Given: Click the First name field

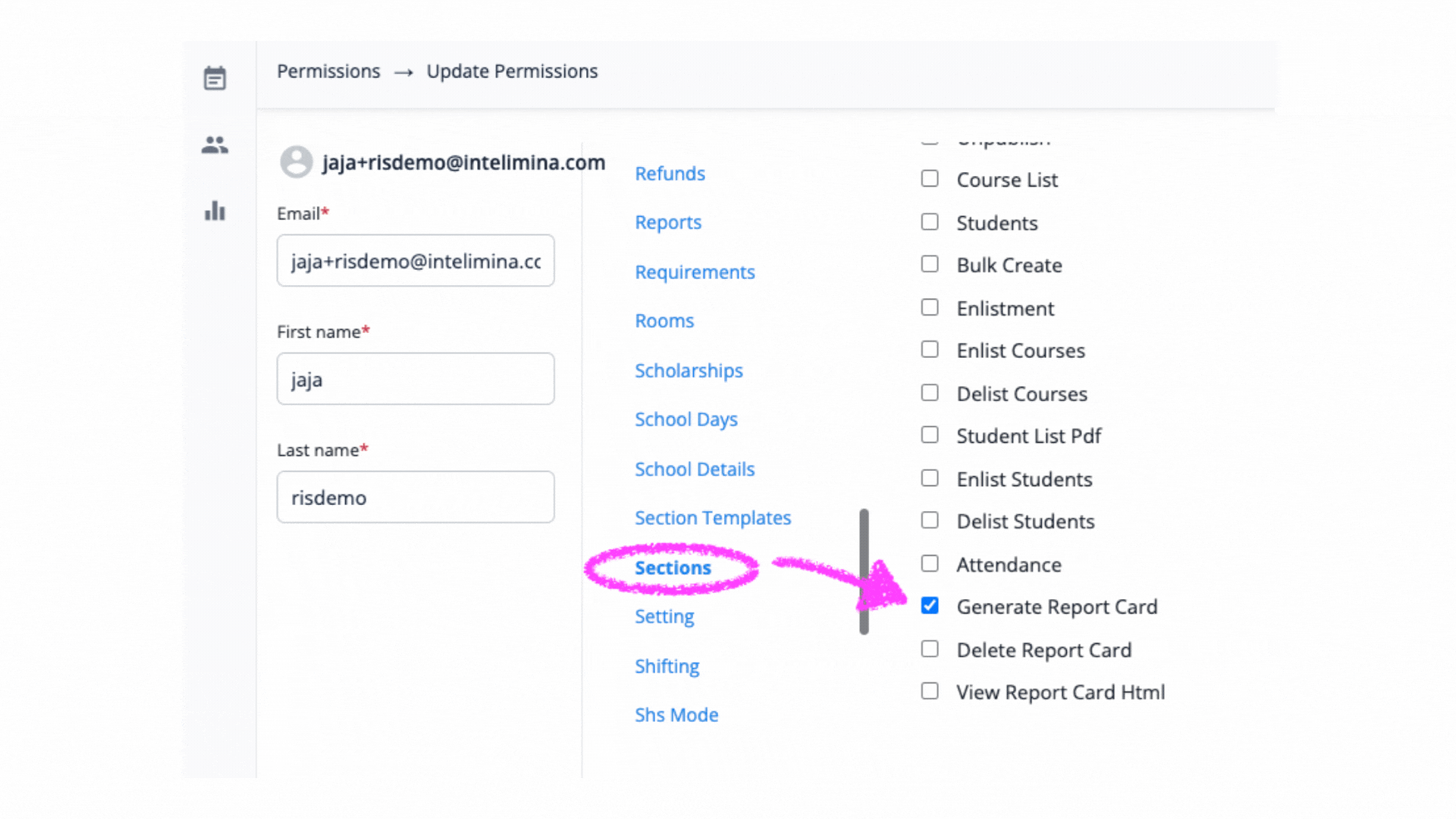Looking at the screenshot, I should (x=415, y=379).
